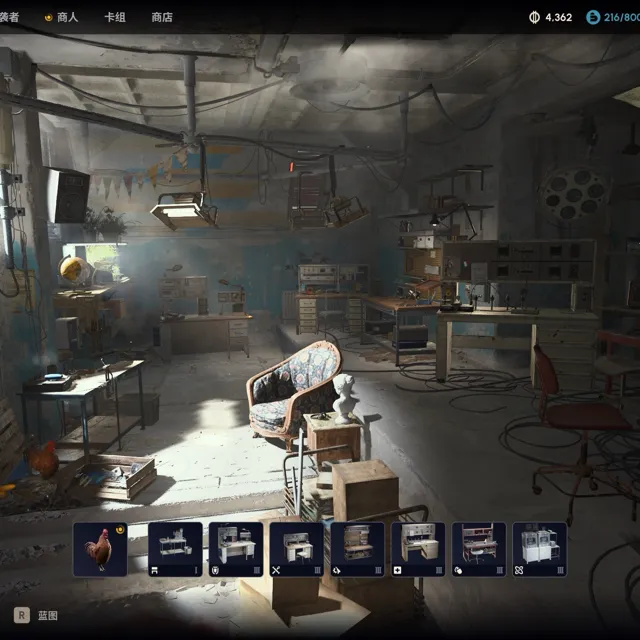Select the shield armor workbench card

(x=236, y=549)
